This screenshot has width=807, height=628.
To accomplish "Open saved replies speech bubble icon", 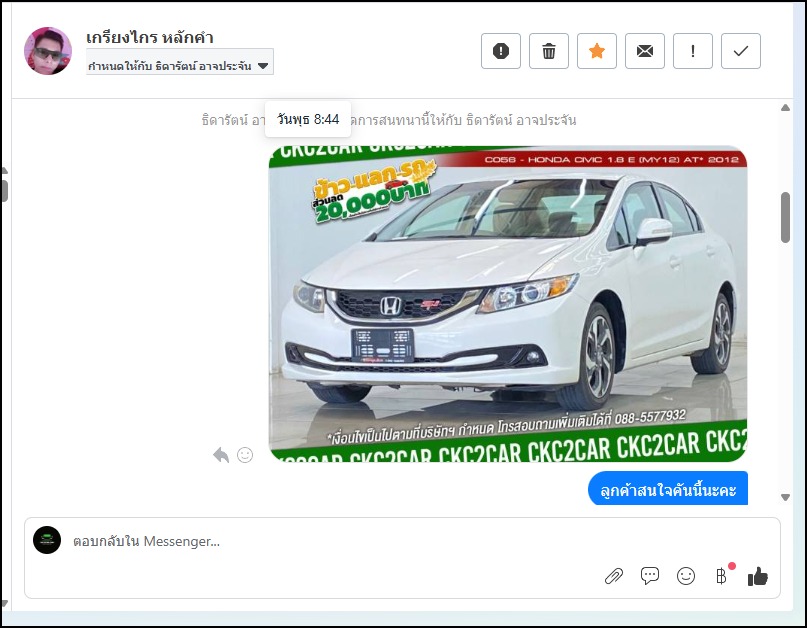I will pos(650,575).
